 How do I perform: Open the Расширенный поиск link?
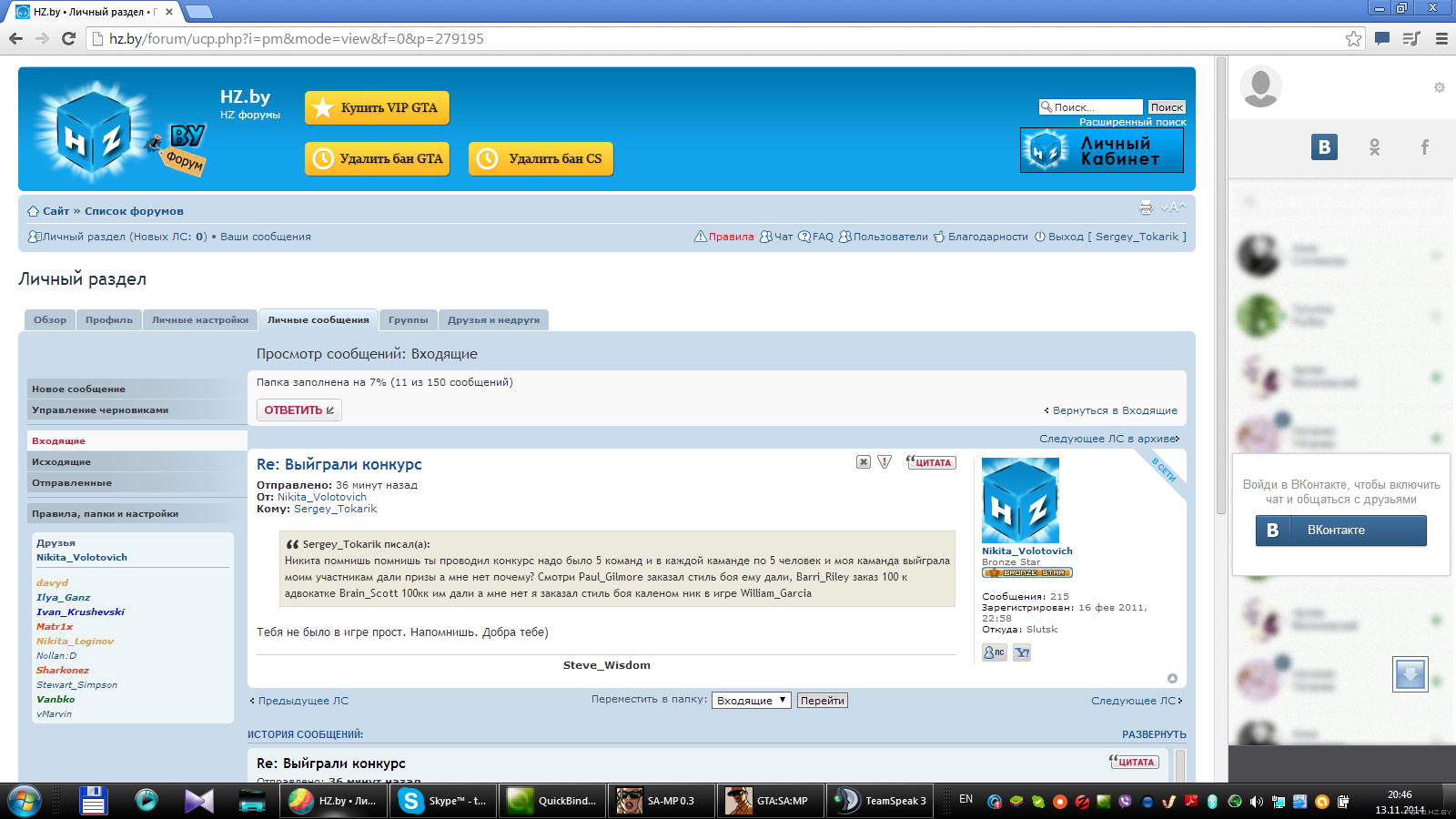tap(1133, 122)
